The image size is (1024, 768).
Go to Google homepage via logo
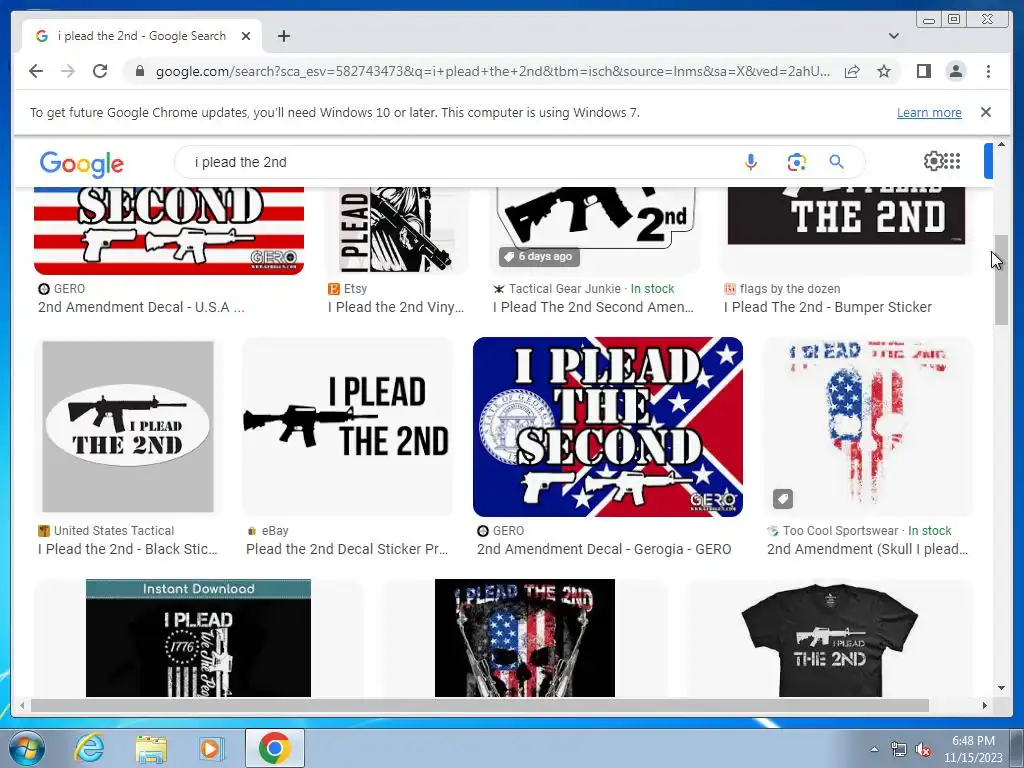(x=82, y=163)
